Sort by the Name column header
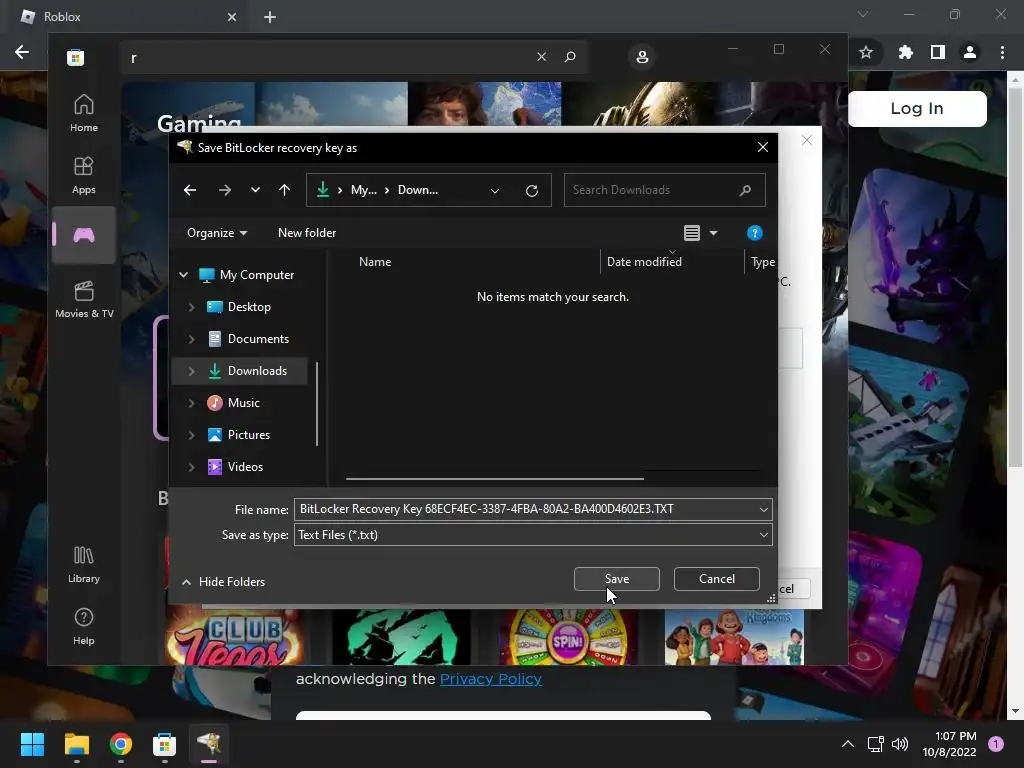The width and height of the screenshot is (1024, 768). (375, 262)
